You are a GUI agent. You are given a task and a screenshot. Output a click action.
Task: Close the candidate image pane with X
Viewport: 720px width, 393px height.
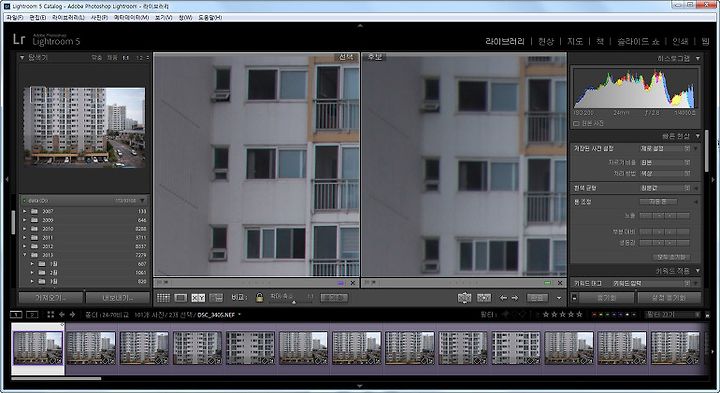pos(560,283)
